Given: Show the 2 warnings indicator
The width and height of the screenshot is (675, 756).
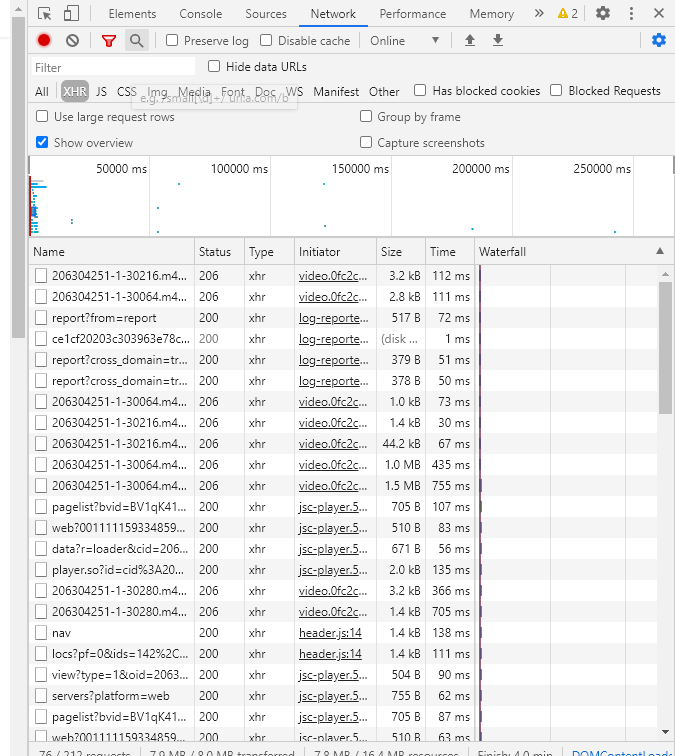Looking at the screenshot, I should (567, 14).
